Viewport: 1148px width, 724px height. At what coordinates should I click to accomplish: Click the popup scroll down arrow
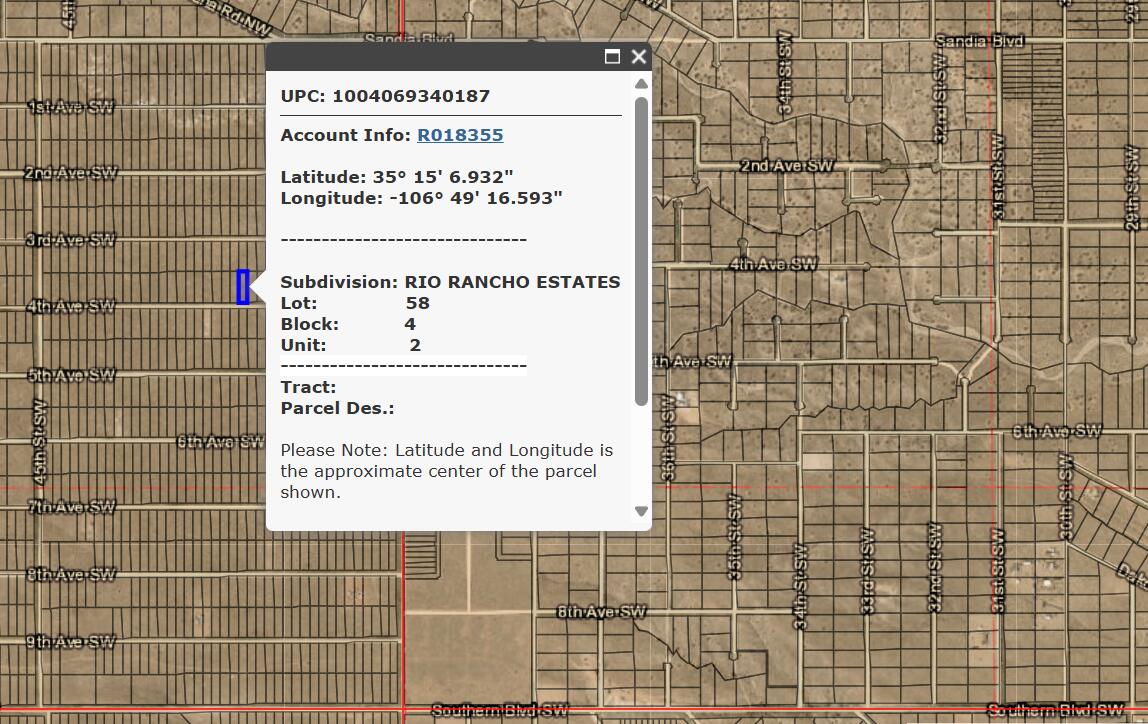pos(641,511)
